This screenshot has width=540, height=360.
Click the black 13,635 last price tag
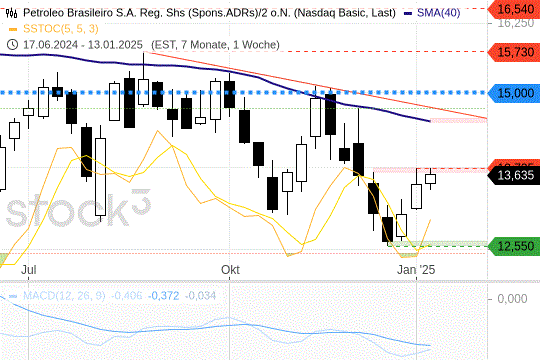pos(514,175)
